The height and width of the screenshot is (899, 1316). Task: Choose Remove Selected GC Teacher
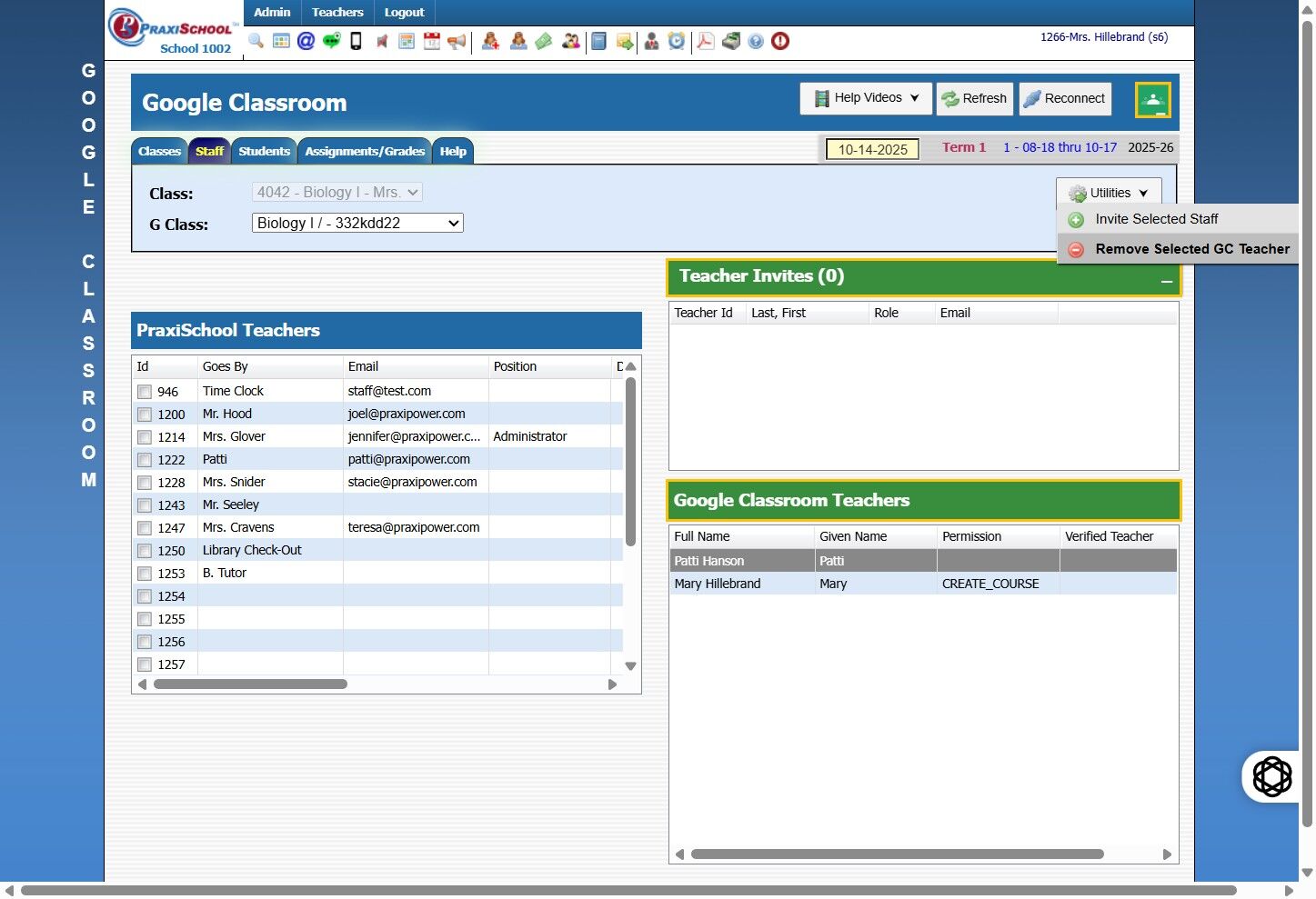(x=1179, y=249)
